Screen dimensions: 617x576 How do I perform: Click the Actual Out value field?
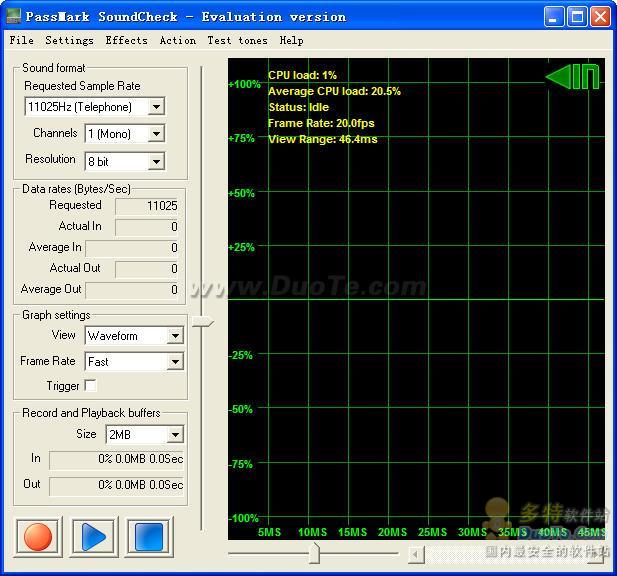[x=147, y=269]
